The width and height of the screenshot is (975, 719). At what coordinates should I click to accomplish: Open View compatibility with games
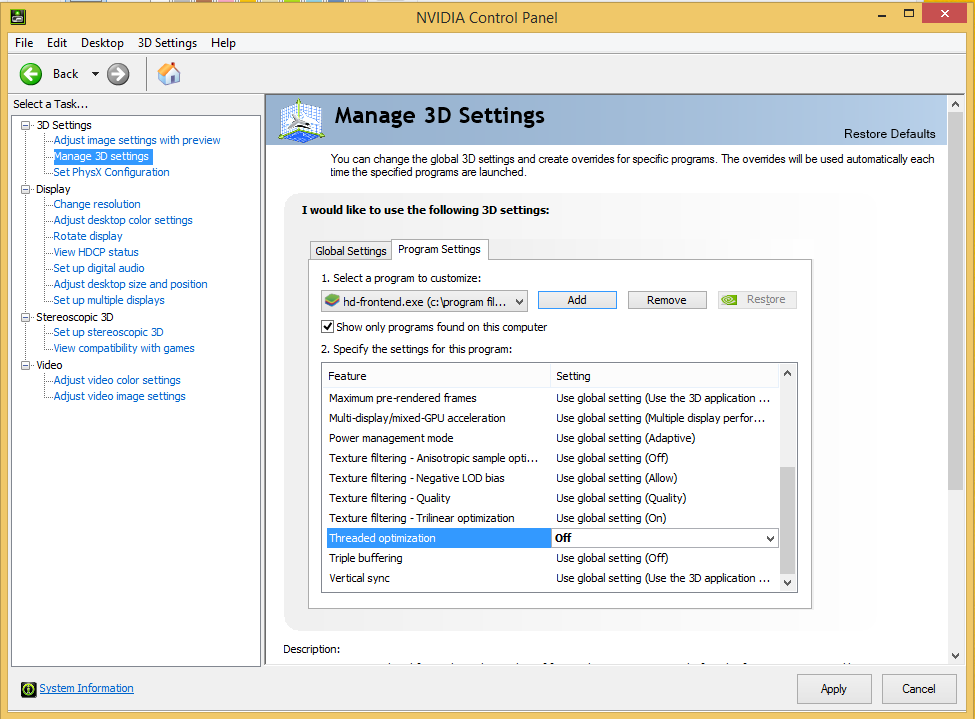pos(124,348)
